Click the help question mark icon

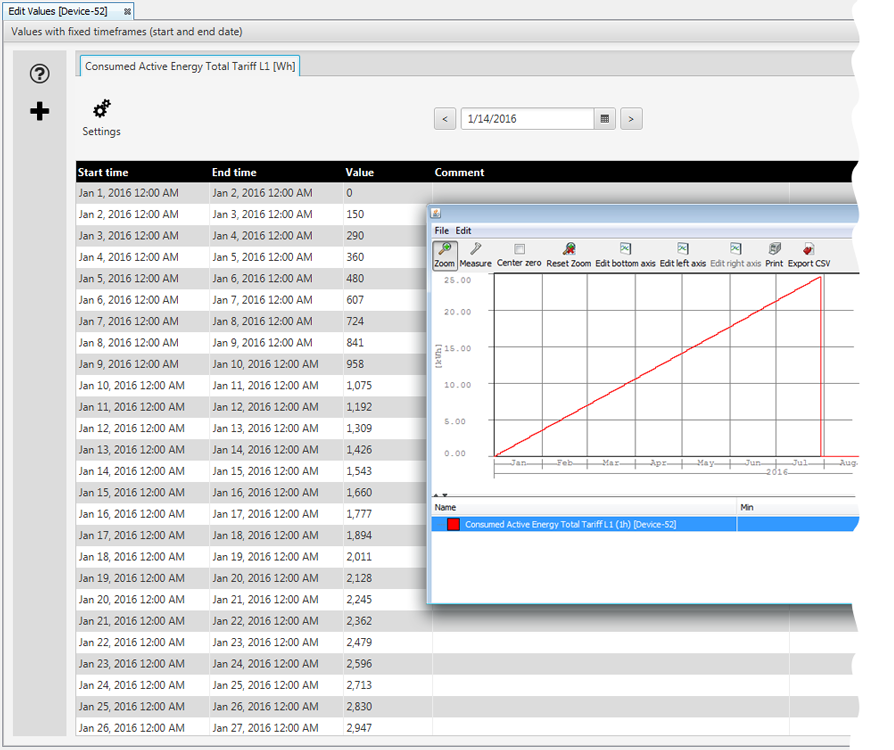tap(39, 73)
